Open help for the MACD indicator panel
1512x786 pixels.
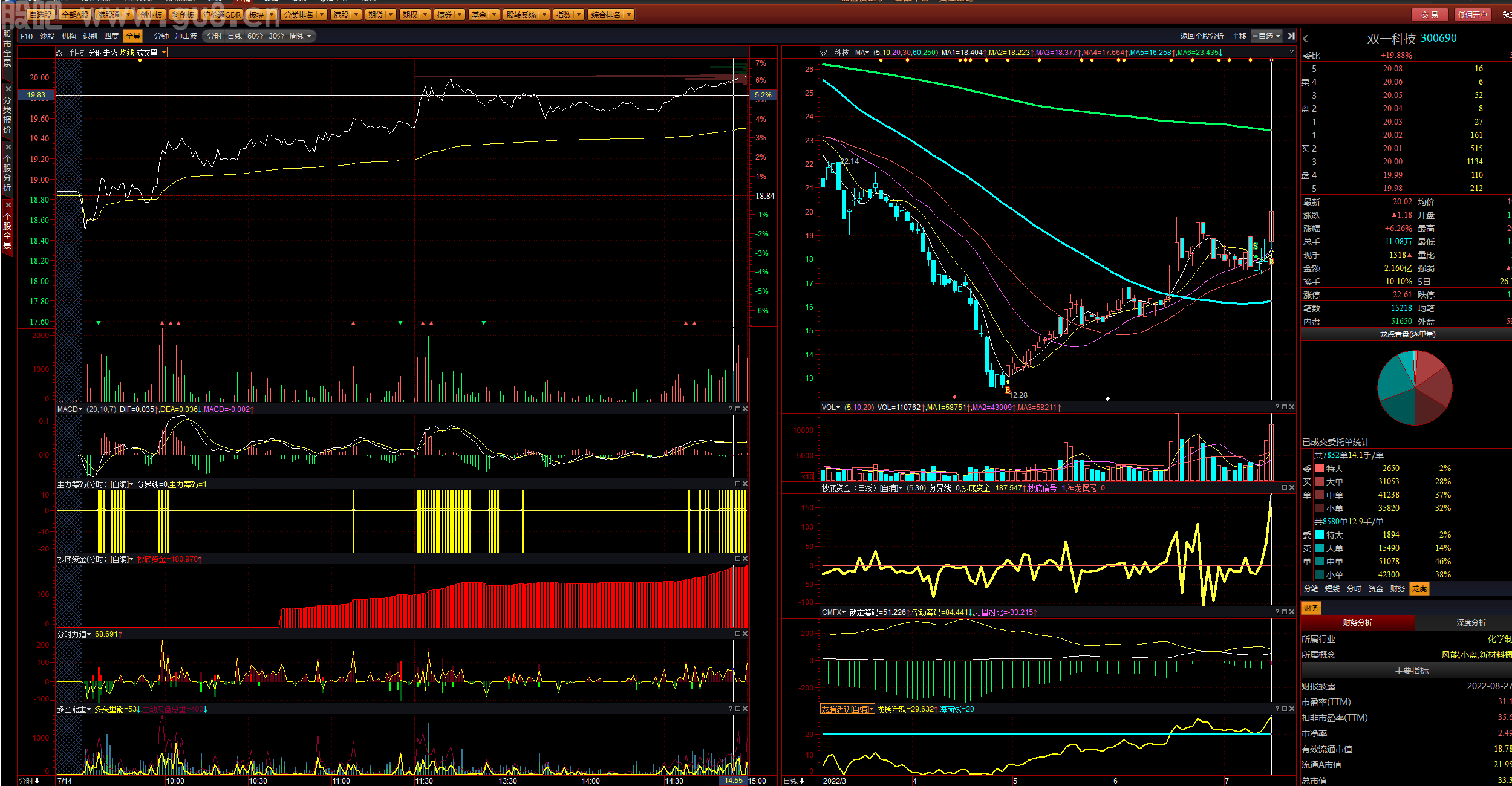pos(731,409)
